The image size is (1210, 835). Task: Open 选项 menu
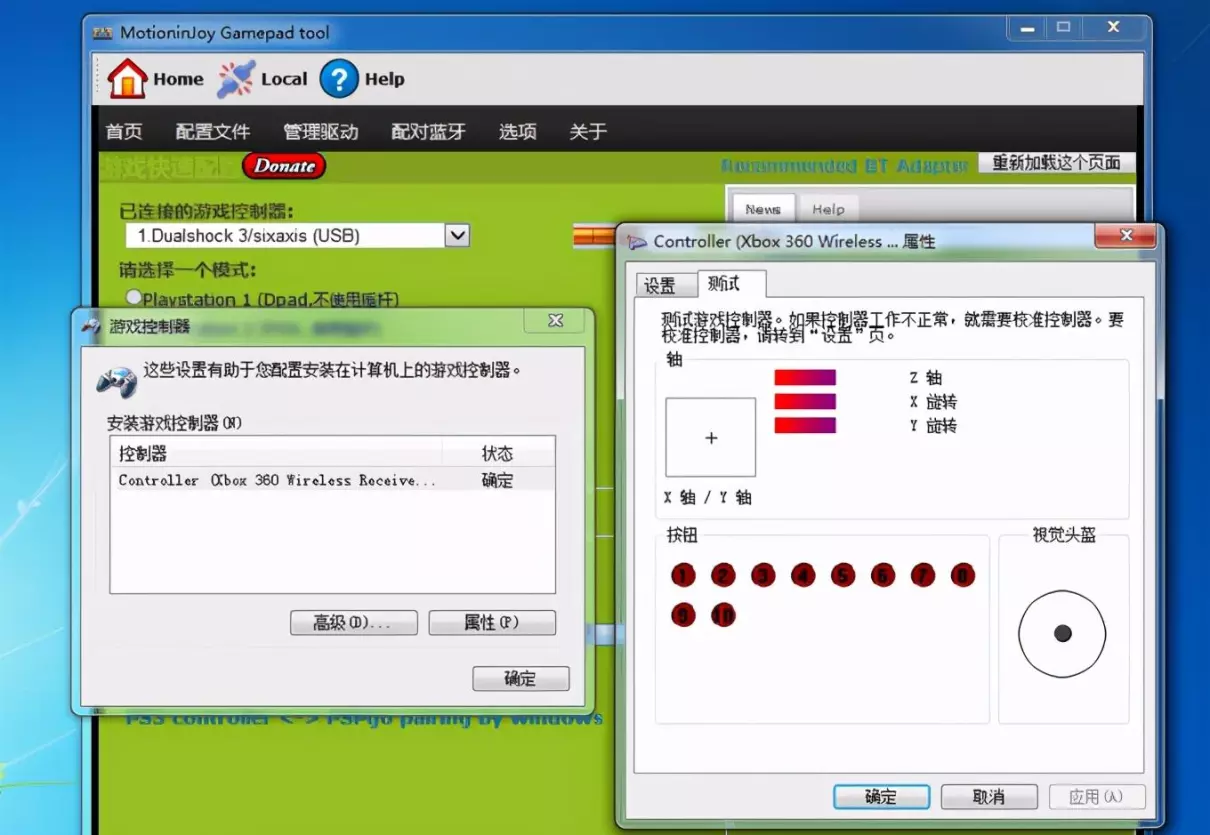518,131
